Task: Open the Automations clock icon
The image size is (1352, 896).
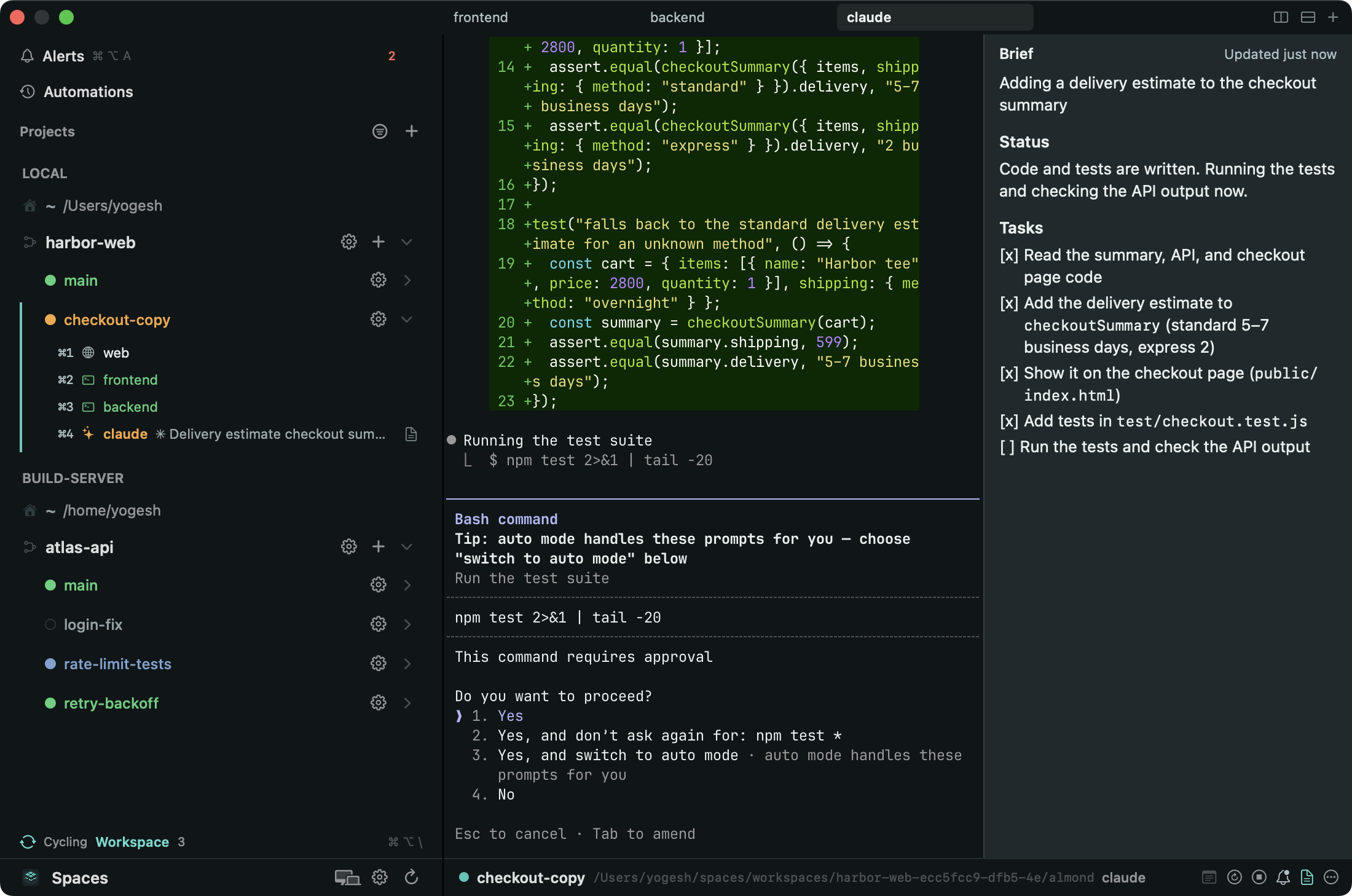Action: 27,92
